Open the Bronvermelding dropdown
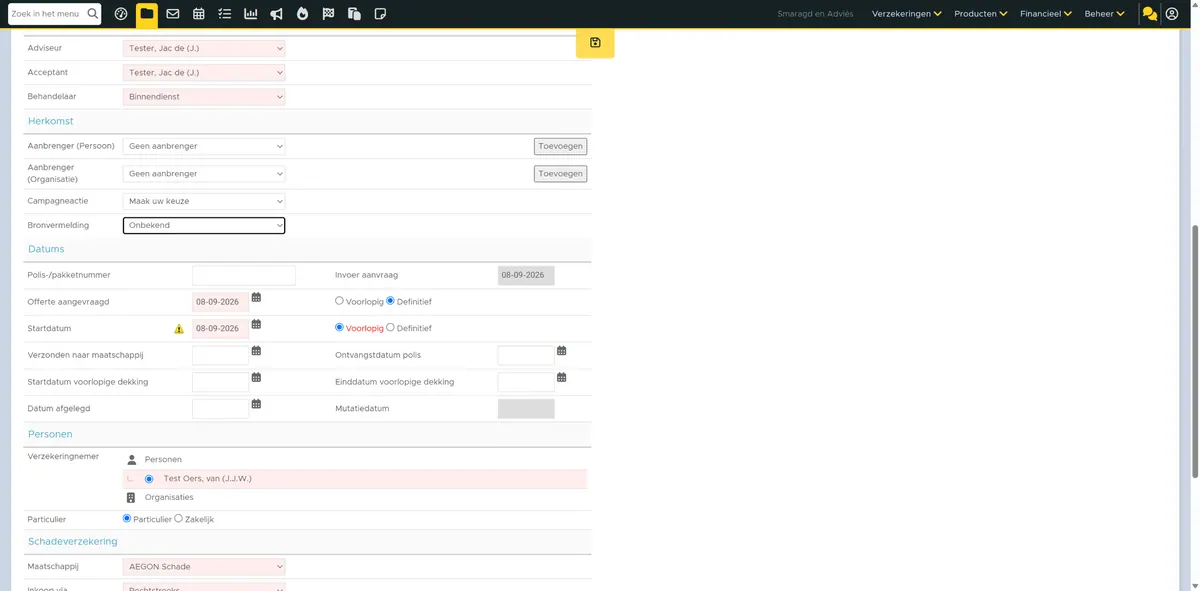The height and width of the screenshot is (591, 1200). tap(204, 226)
